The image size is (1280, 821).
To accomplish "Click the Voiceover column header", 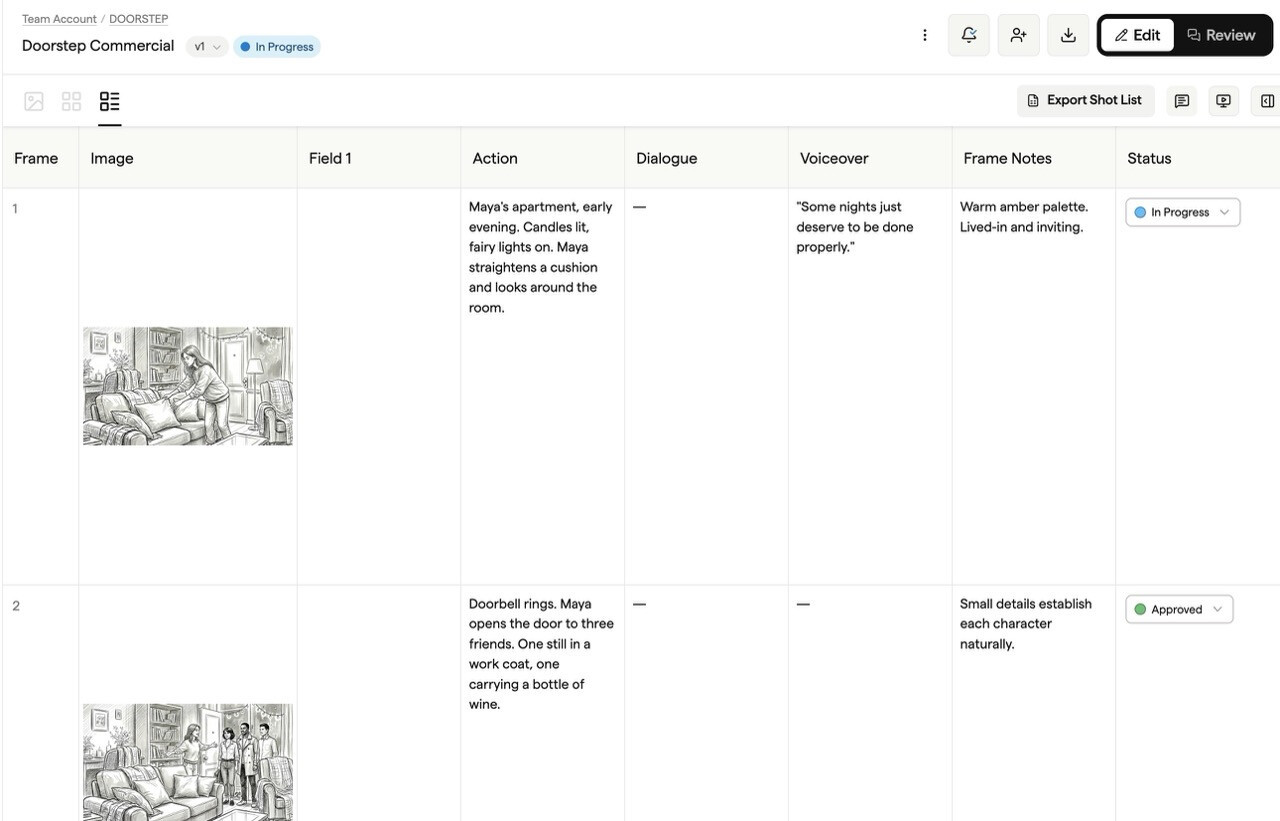I will [x=870, y=158].
